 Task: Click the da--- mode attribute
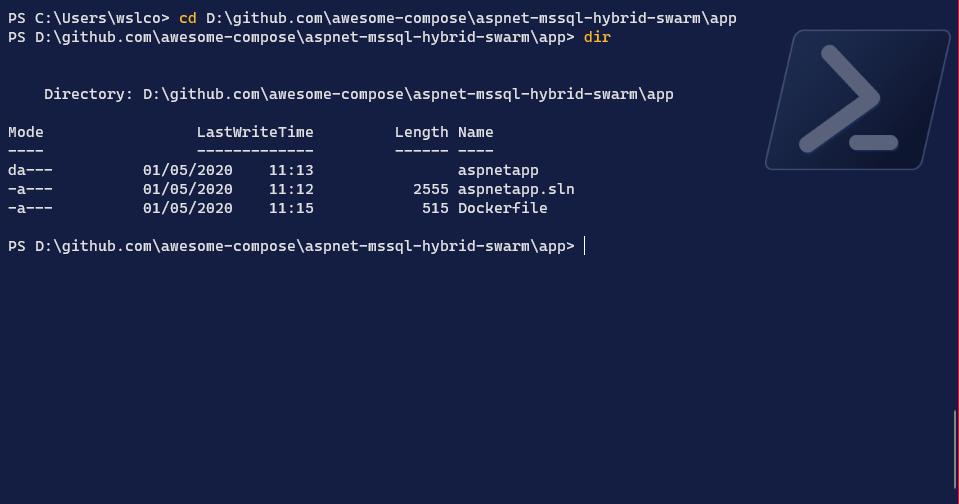coord(30,170)
